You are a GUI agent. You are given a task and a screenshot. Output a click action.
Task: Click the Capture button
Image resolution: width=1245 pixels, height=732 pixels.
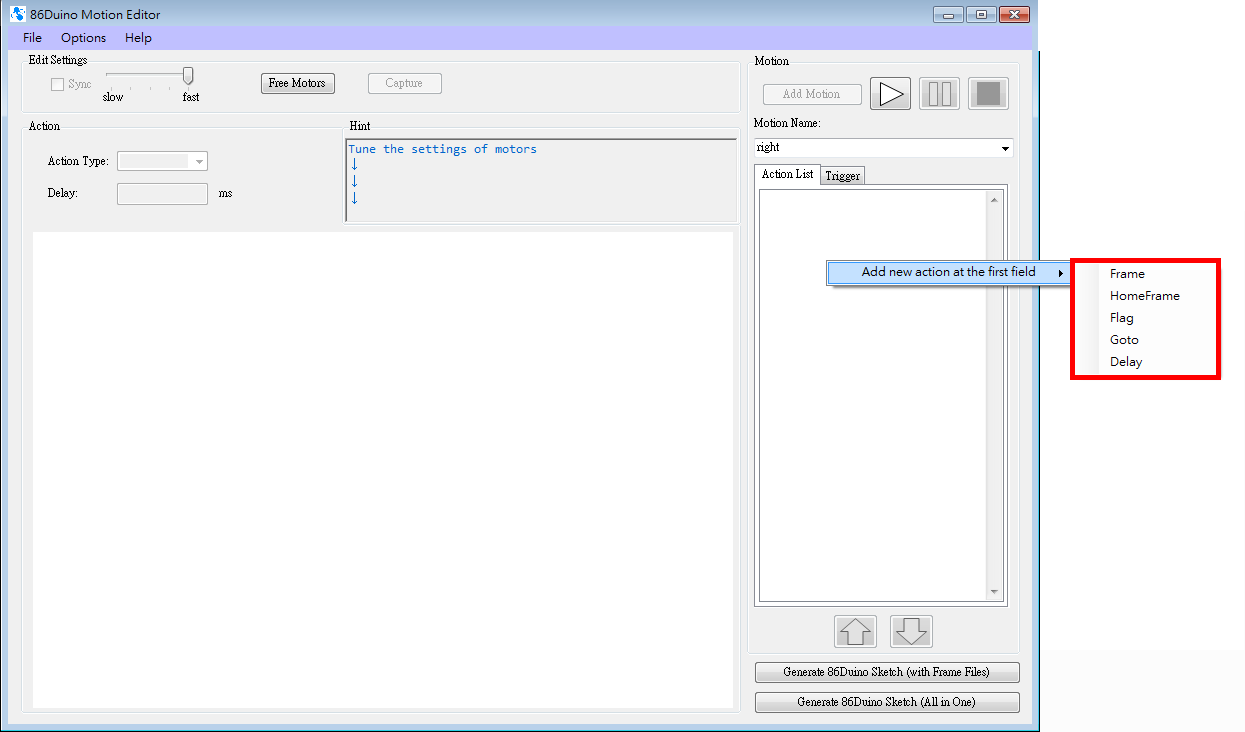[404, 83]
